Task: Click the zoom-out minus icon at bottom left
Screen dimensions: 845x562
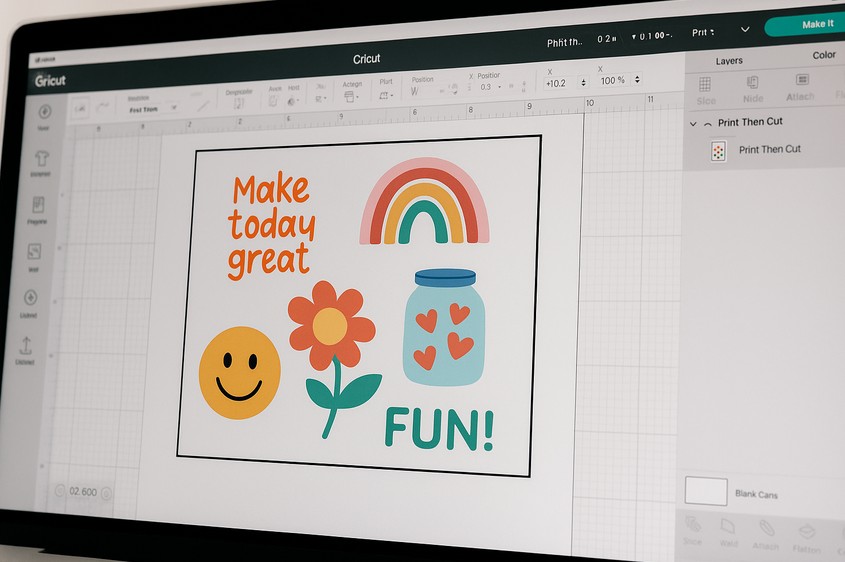Action: tap(58, 491)
